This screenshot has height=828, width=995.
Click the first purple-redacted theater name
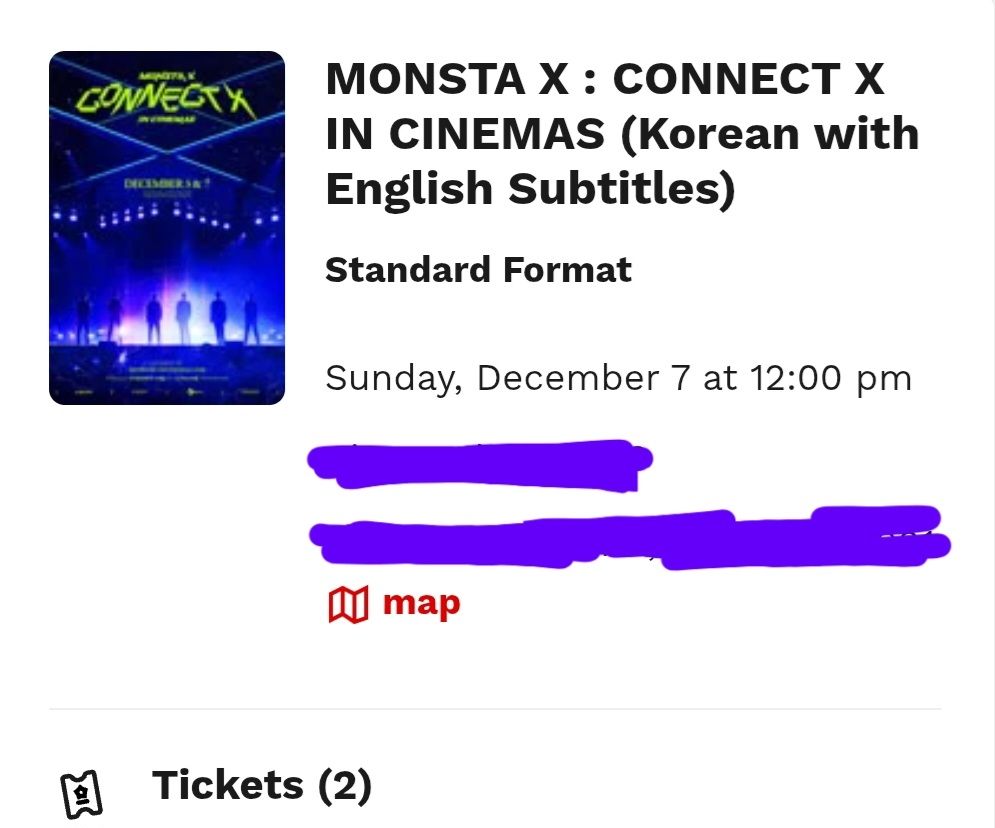pos(480,464)
